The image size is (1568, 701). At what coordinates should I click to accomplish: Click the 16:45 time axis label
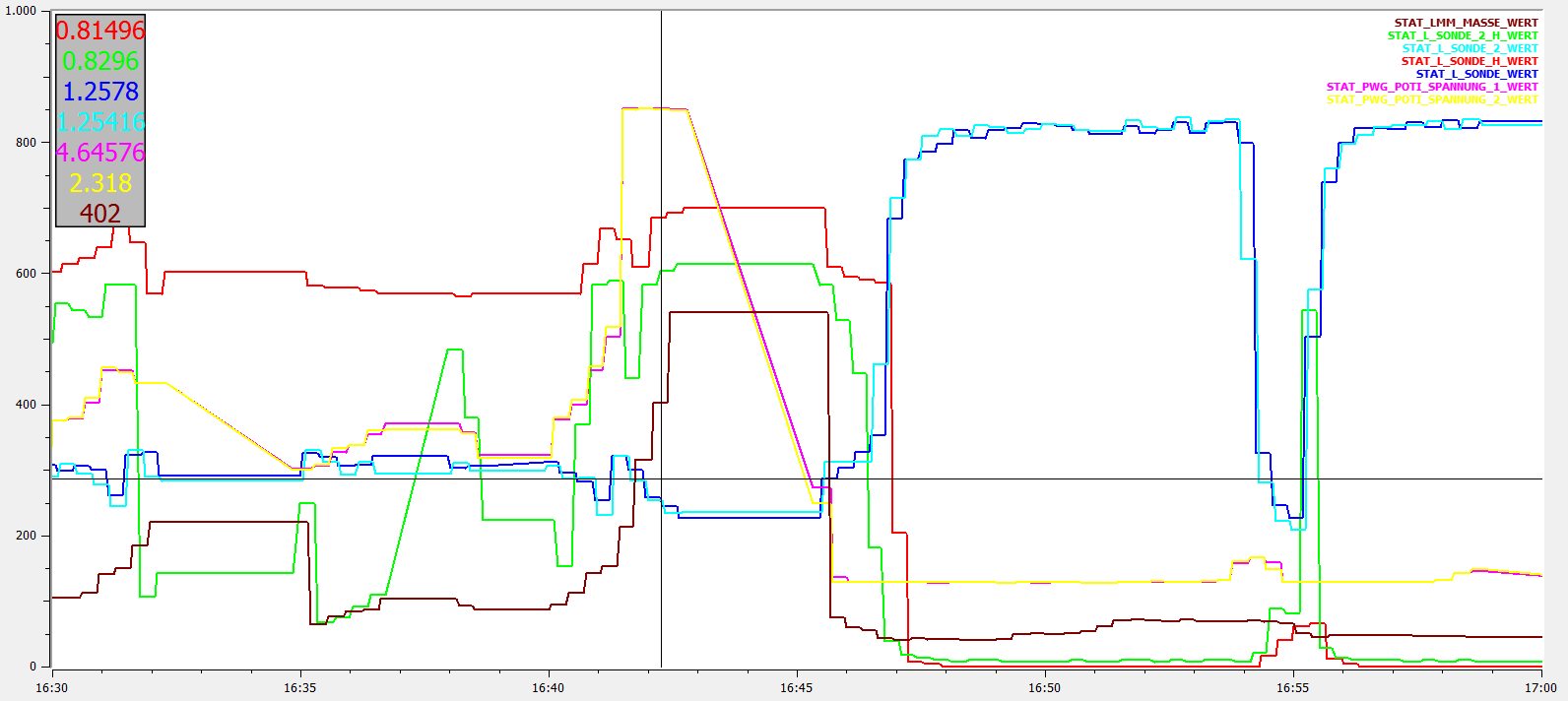click(796, 687)
